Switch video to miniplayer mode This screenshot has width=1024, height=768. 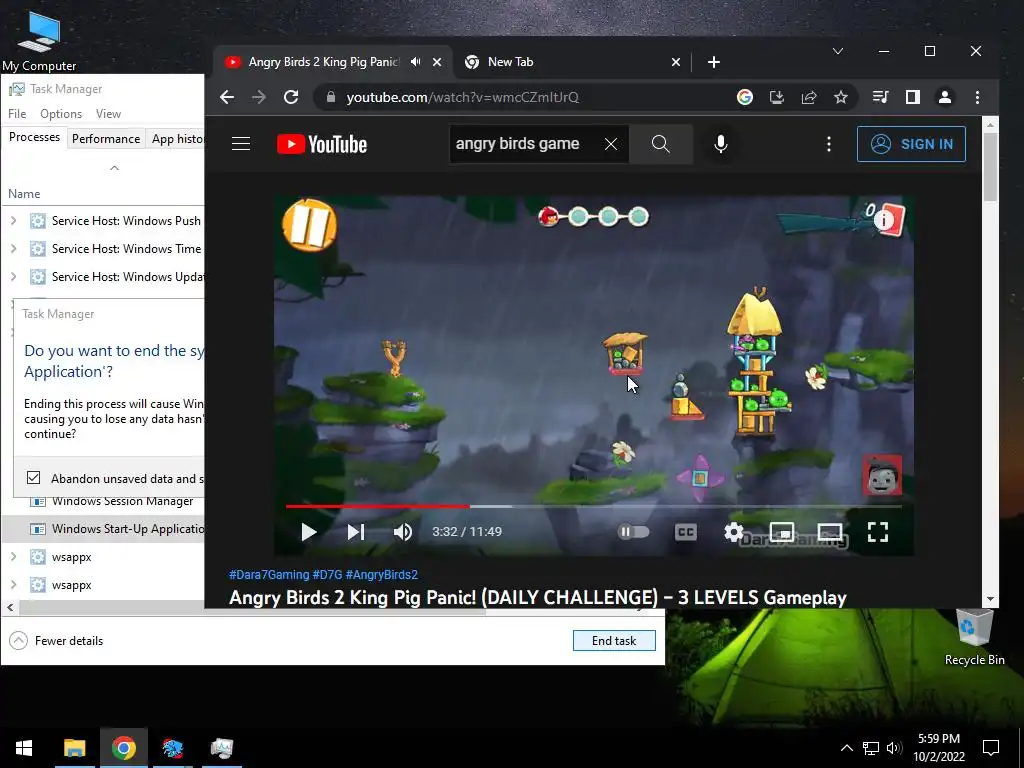782,532
